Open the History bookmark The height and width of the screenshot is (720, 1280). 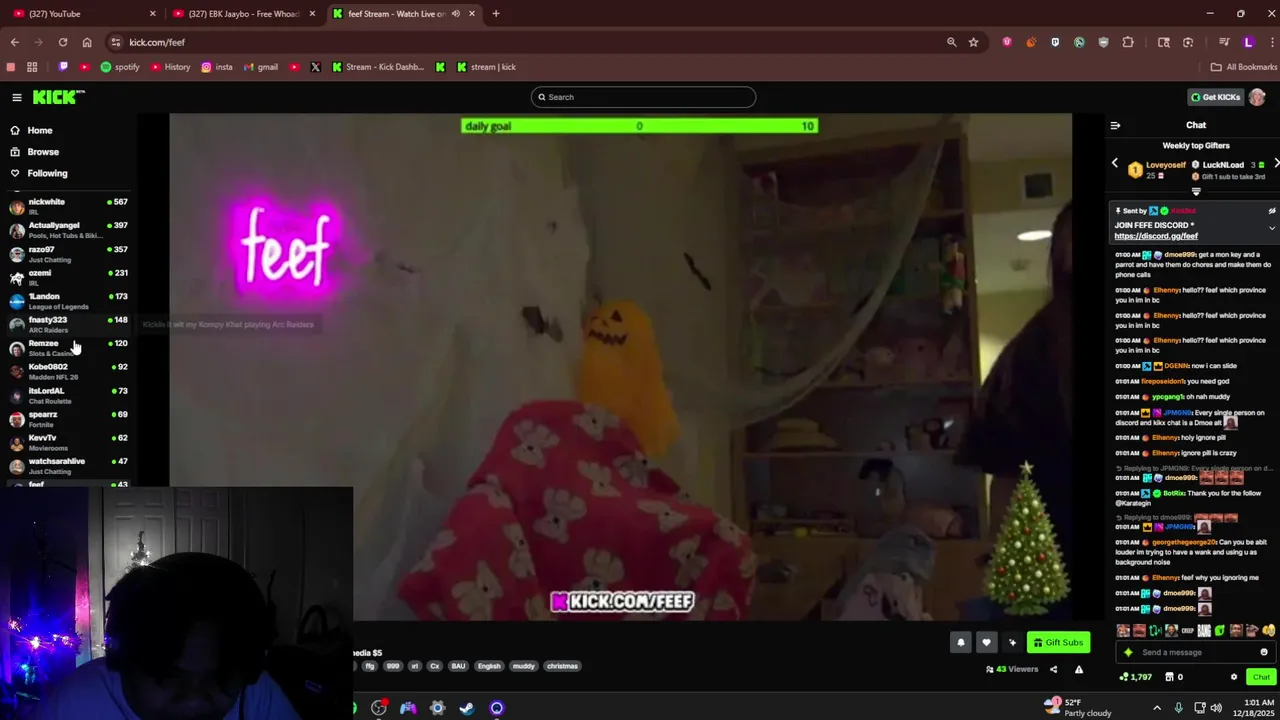point(170,67)
